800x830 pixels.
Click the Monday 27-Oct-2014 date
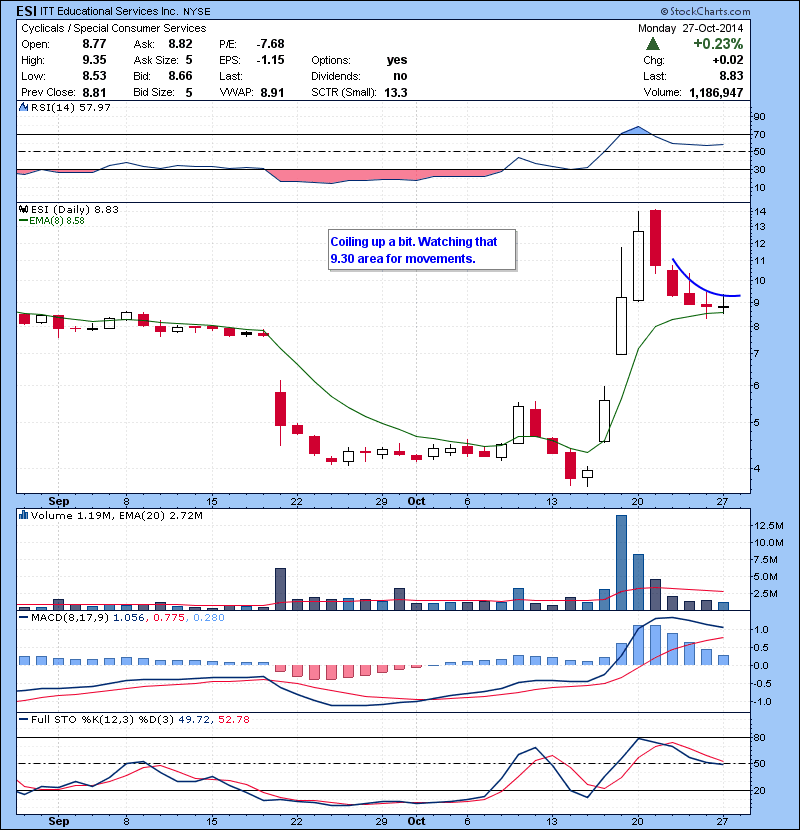[690, 28]
